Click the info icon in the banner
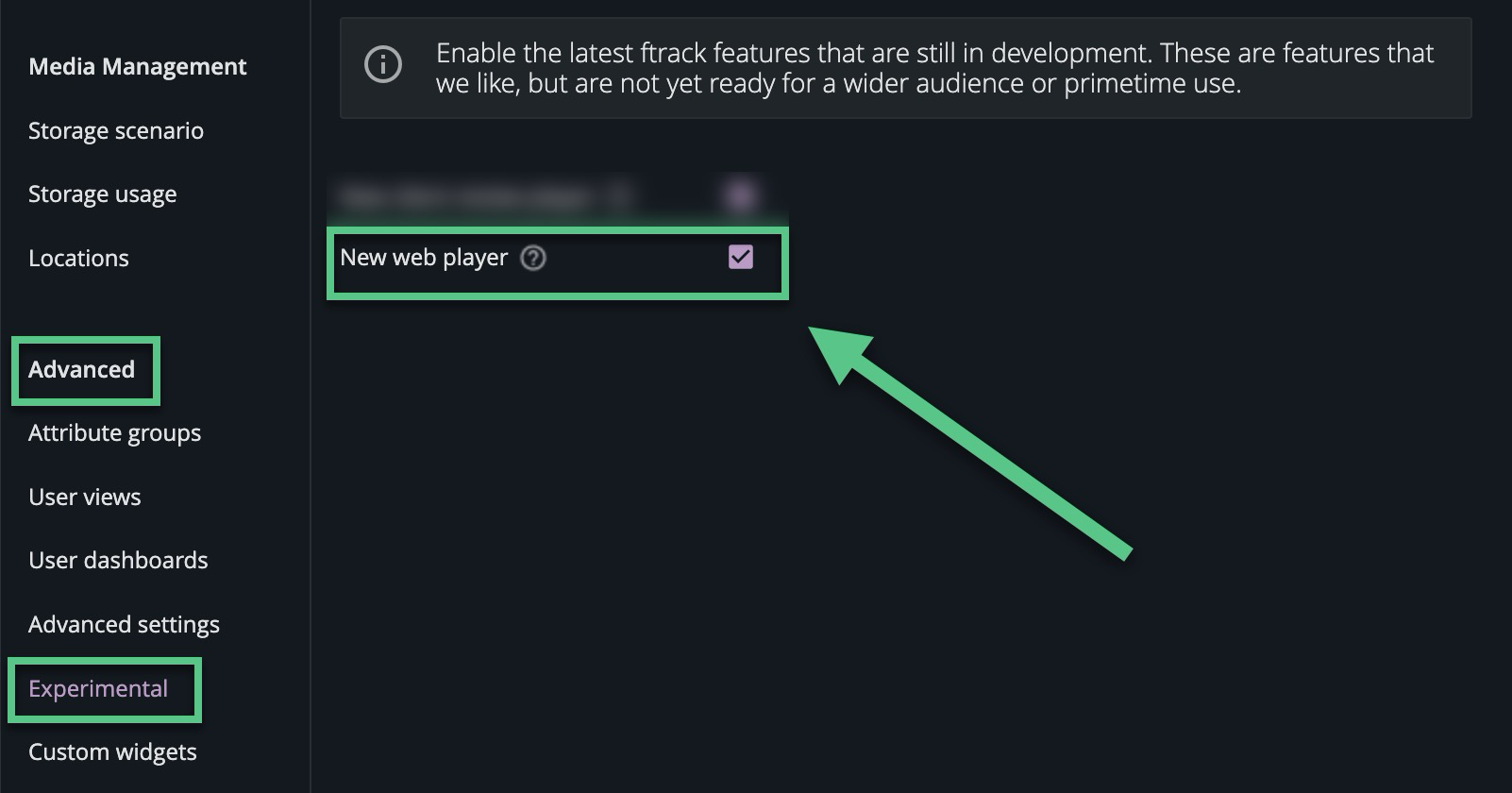Image resolution: width=1512 pixels, height=793 pixels. [383, 65]
